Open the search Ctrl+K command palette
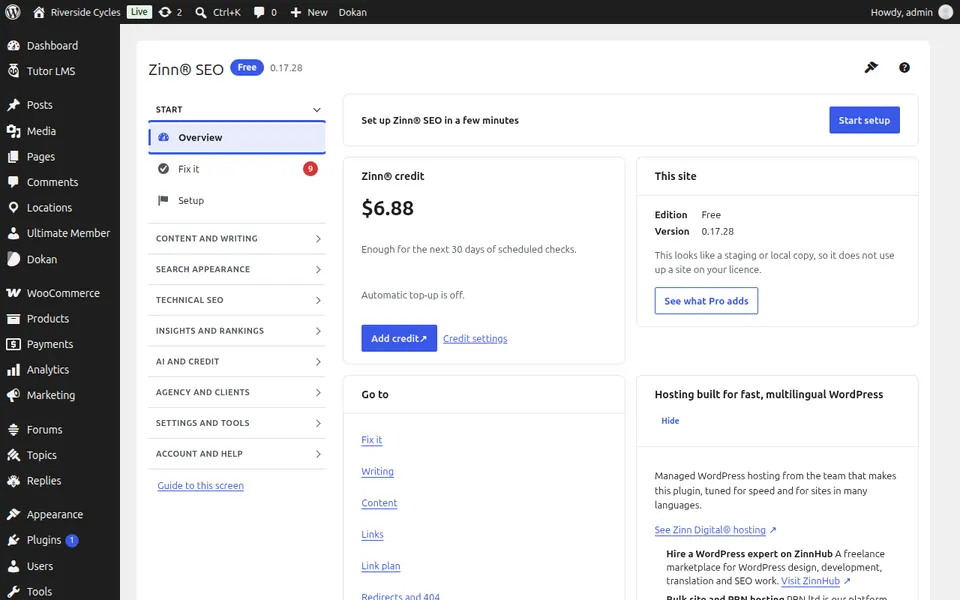This screenshot has width=960, height=600. pyautogui.click(x=218, y=12)
